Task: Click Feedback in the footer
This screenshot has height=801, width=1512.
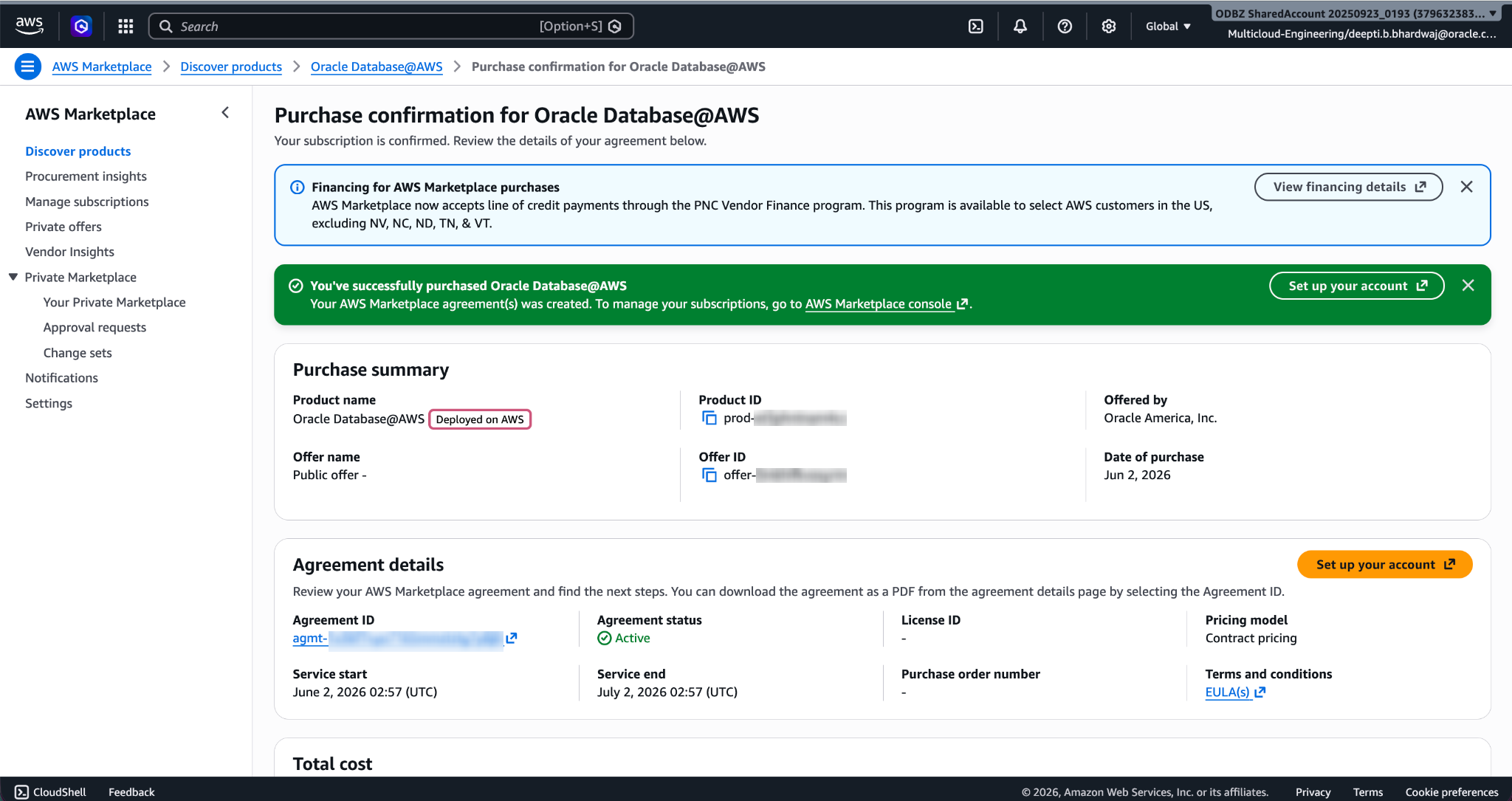Action: (x=131, y=792)
